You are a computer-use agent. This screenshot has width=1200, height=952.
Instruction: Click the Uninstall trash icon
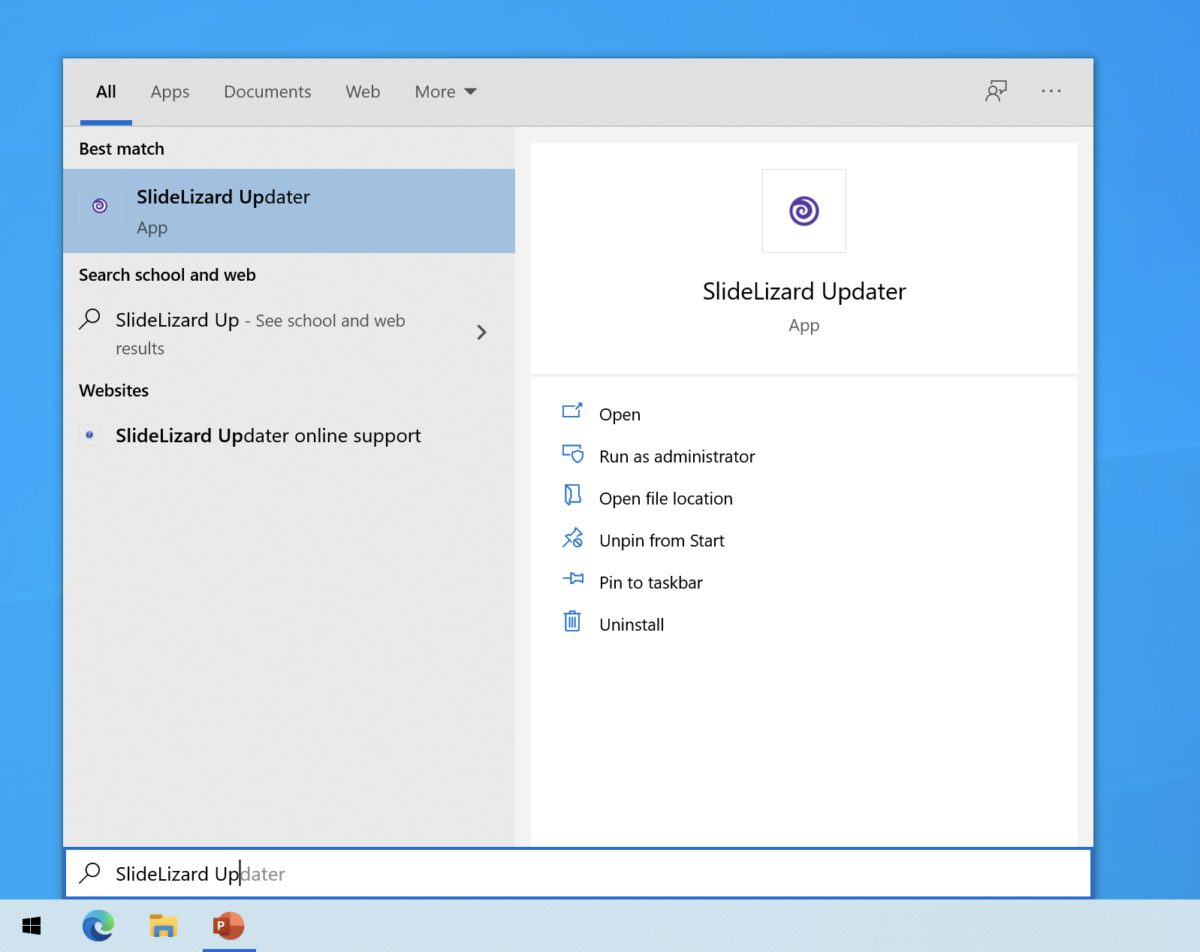[x=572, y=623]
